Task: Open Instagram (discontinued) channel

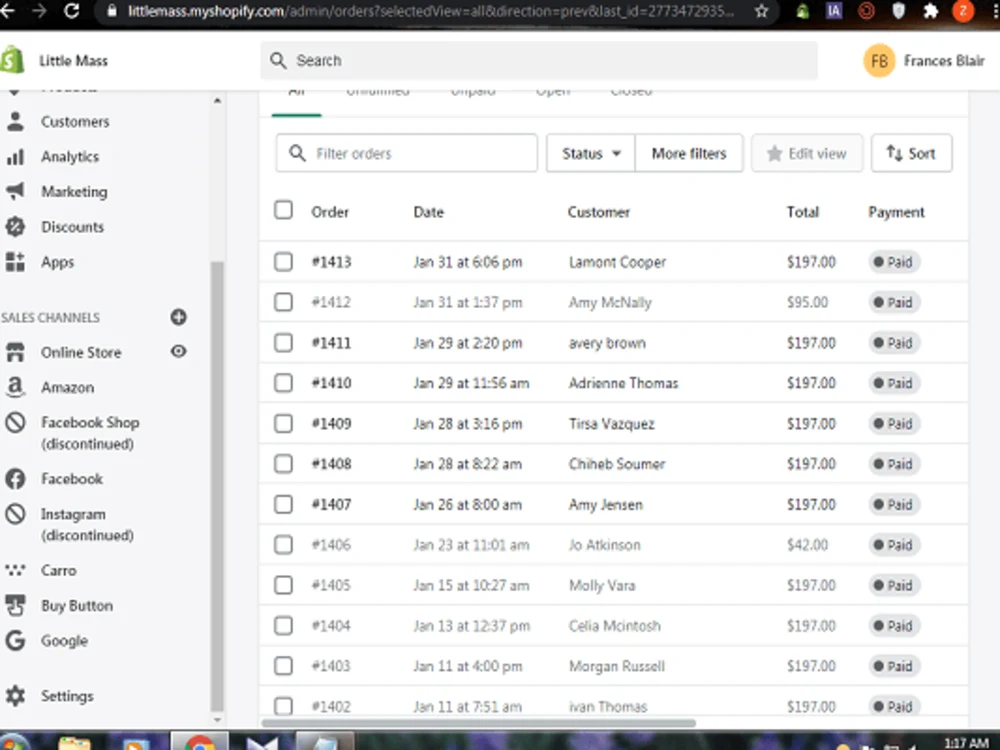Action: tap(87, 524)
